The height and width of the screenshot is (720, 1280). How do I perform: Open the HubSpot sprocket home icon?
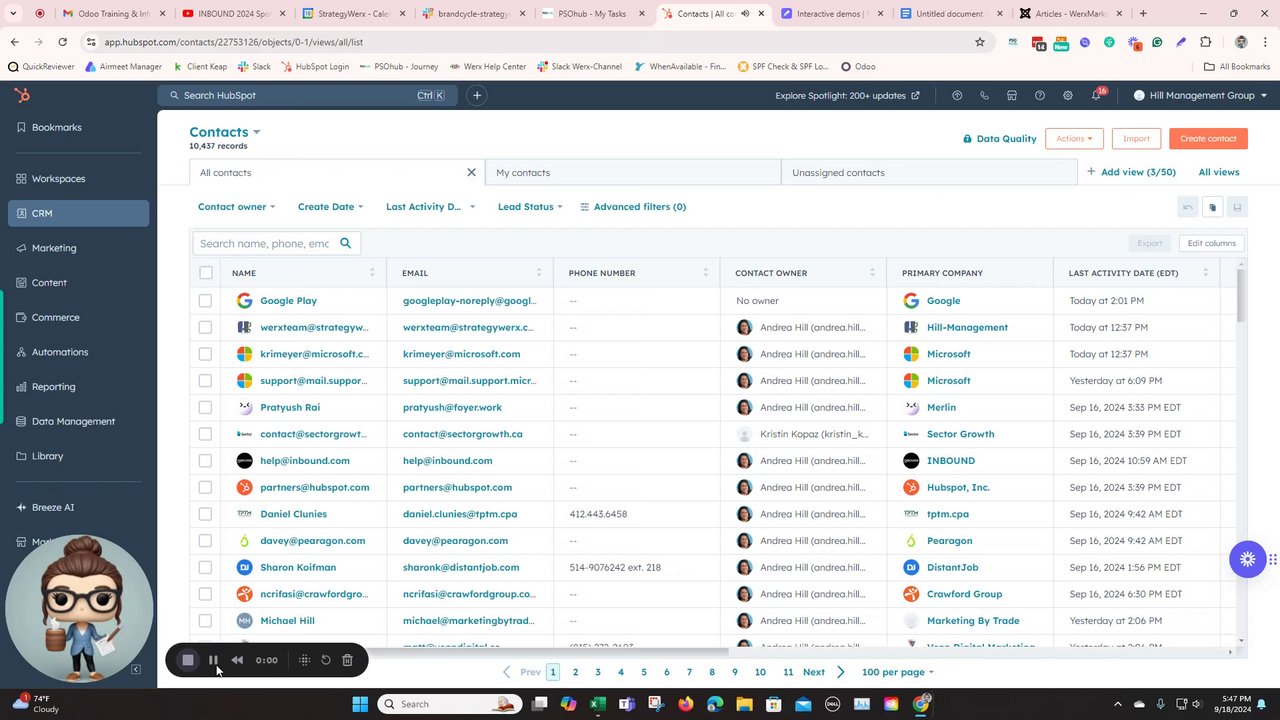(22, 95)
